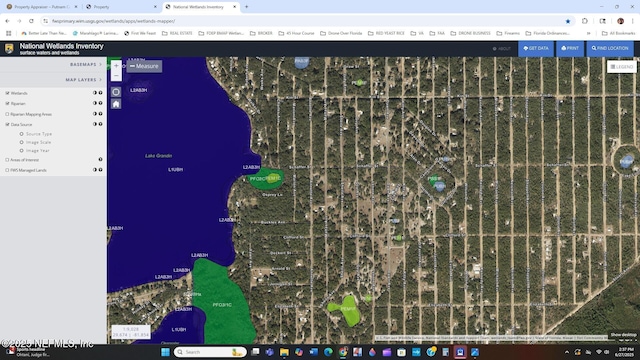The image size is (640, 360).
Task: Open Wetlands layer opacity half-circle icon
Action: click(95, 93)
